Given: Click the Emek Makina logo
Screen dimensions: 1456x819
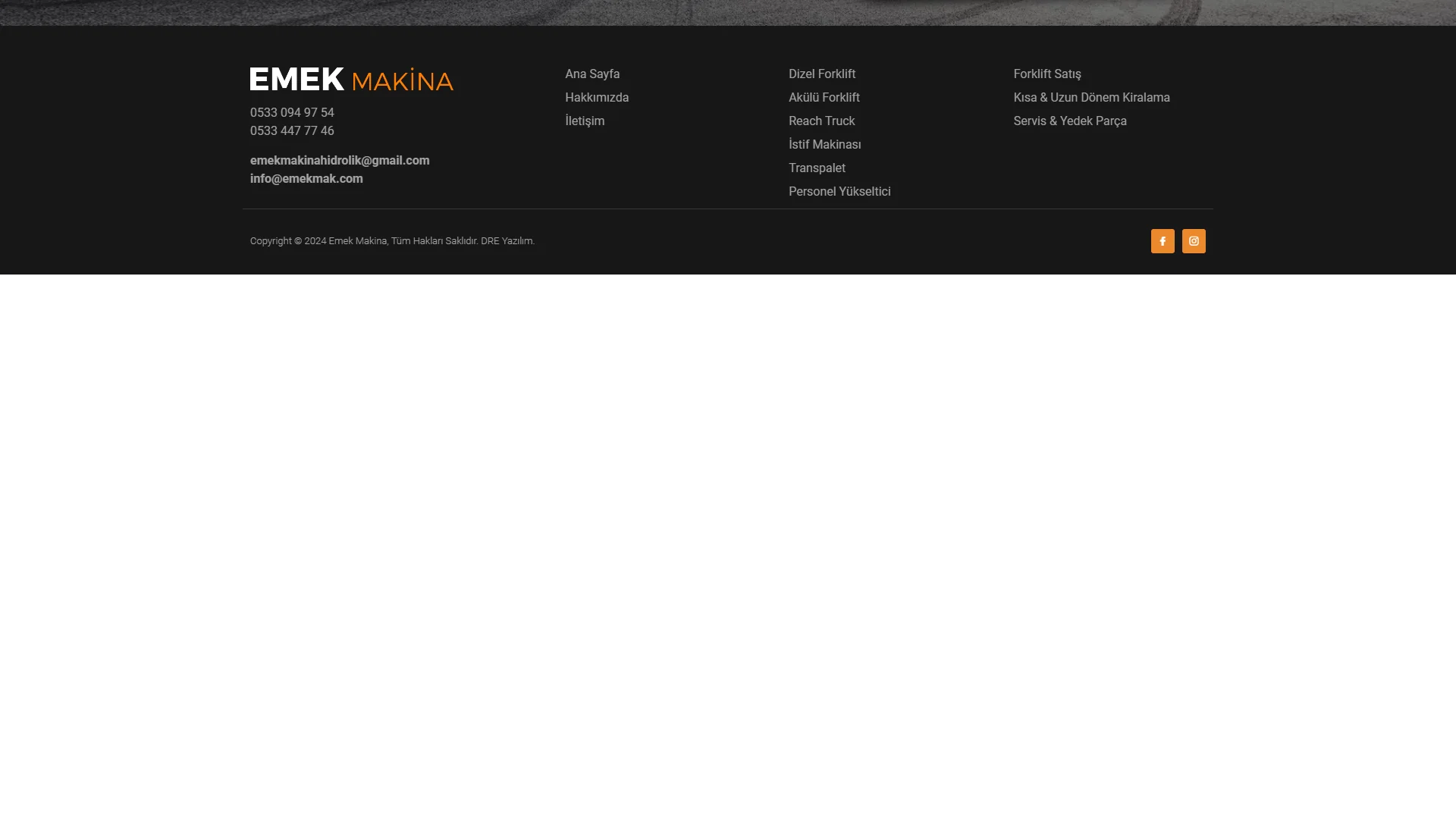Looking at the screenshot, I should [x=351, y=80].
